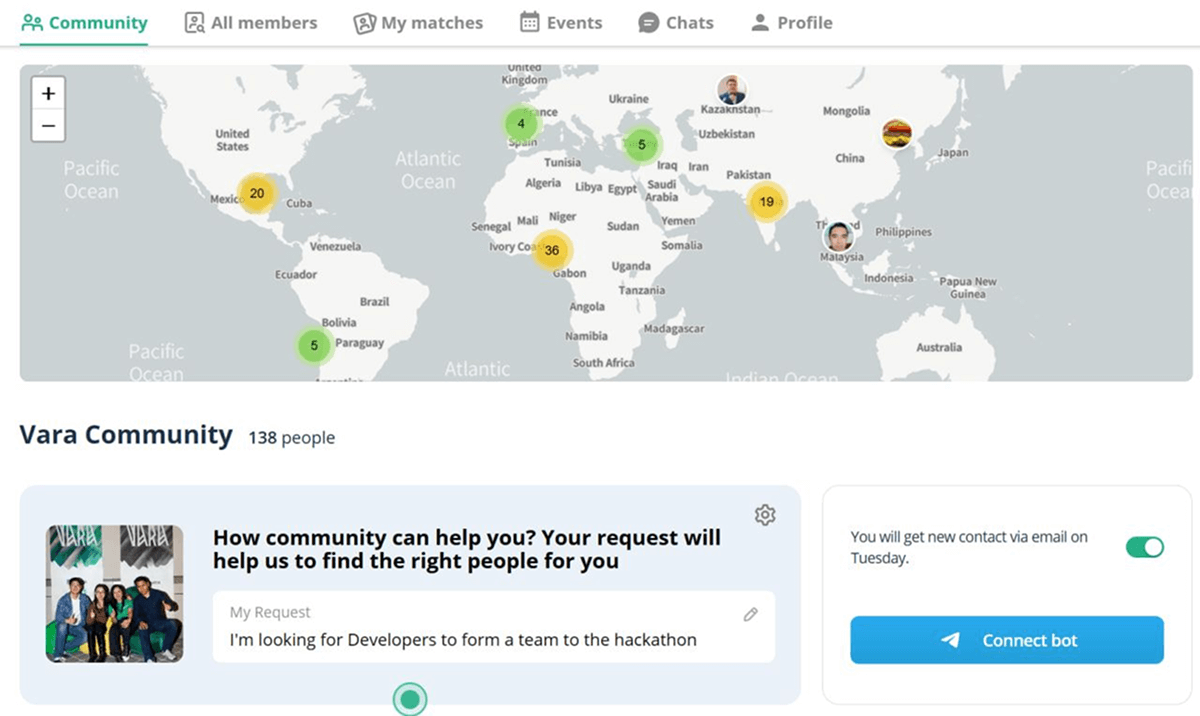The height and width of the screenshot is (716, 1200).
Task: Open the India cluster marker showing 19
Action: (x=766, y=202)
